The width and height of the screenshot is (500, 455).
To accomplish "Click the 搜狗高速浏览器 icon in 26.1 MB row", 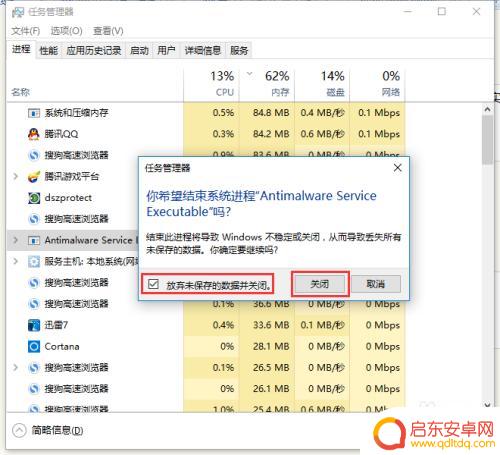I will [34, 389].
